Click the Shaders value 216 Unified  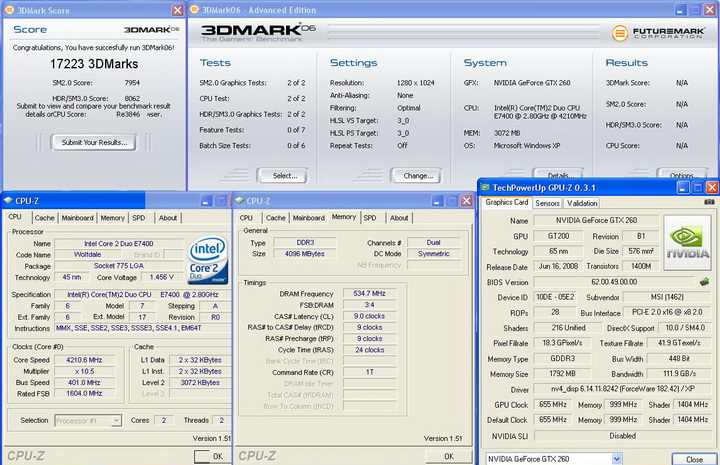[x=568, y=328]
